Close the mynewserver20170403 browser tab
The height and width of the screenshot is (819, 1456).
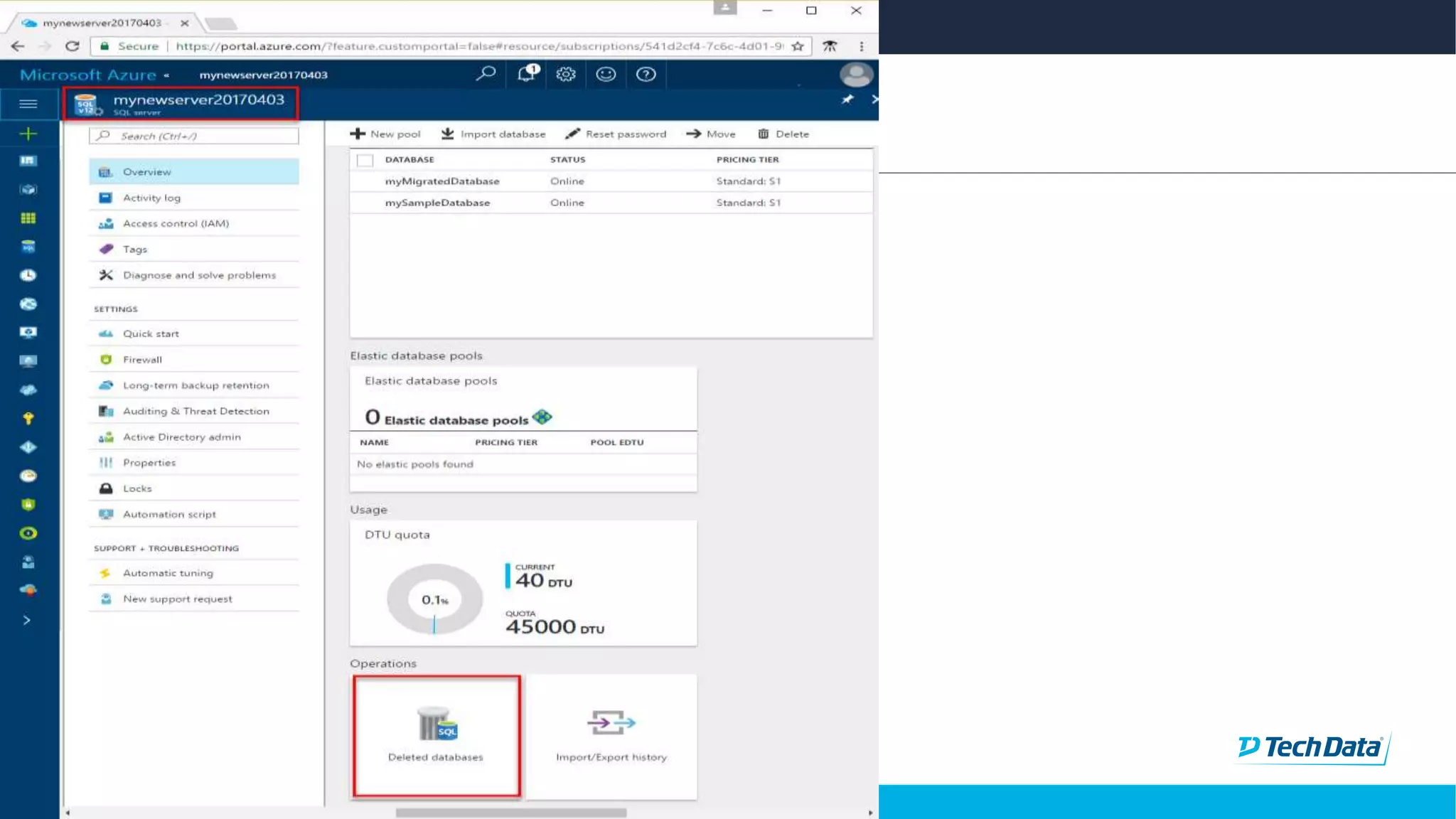click(x=184, y=23)
